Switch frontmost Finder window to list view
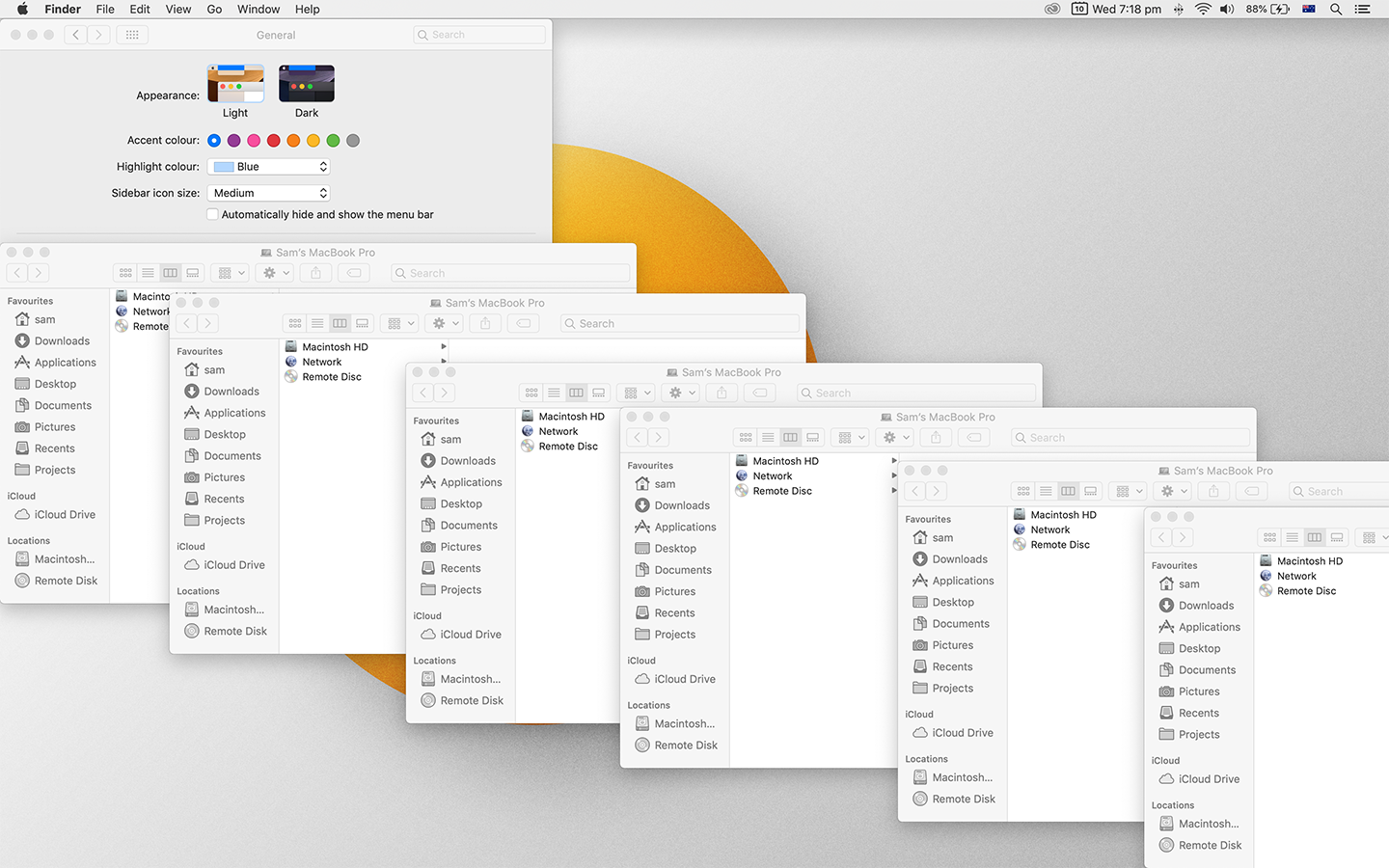1389x868 pixels. click(x=1292, y=537)
